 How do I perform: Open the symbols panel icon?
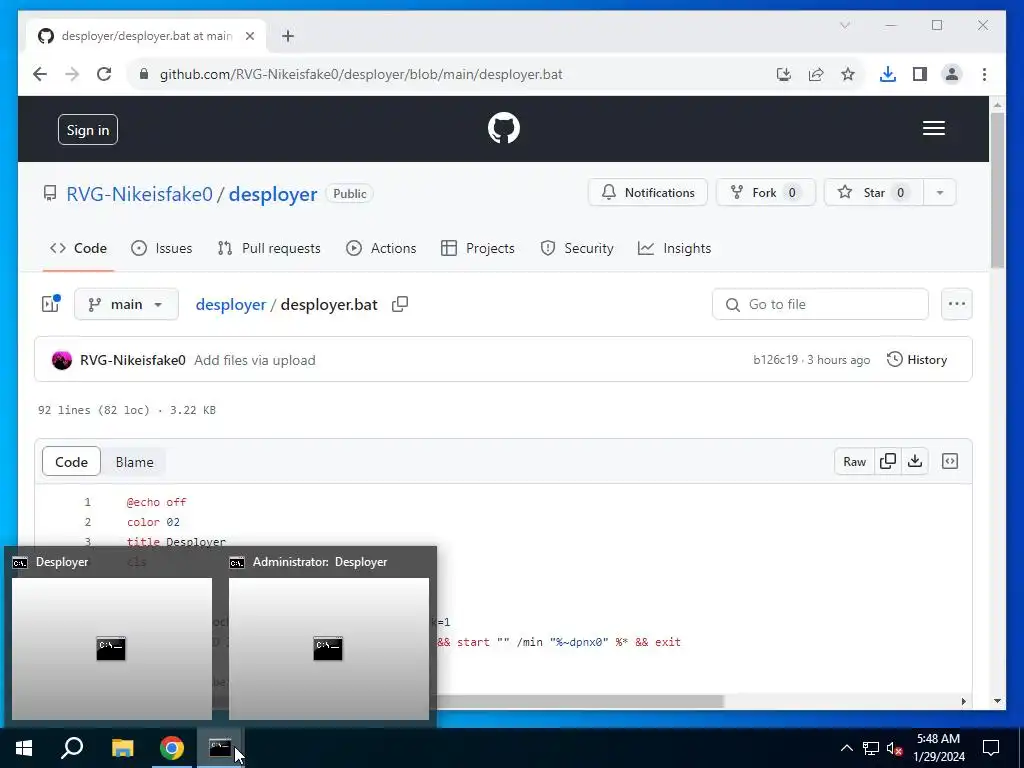(950, 462)
